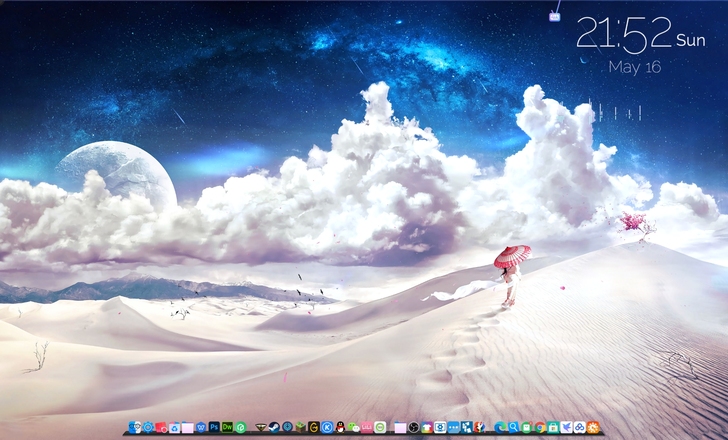728x440 pixels.
Task: Open QQ penguin icon in dock
Action: click(x=340, y=427)
